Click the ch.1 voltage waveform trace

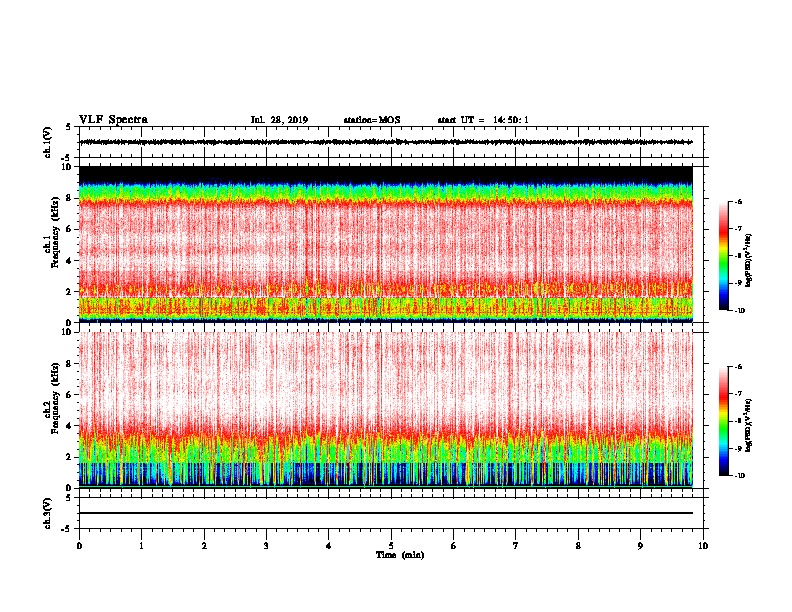click(x=386, y=142)
